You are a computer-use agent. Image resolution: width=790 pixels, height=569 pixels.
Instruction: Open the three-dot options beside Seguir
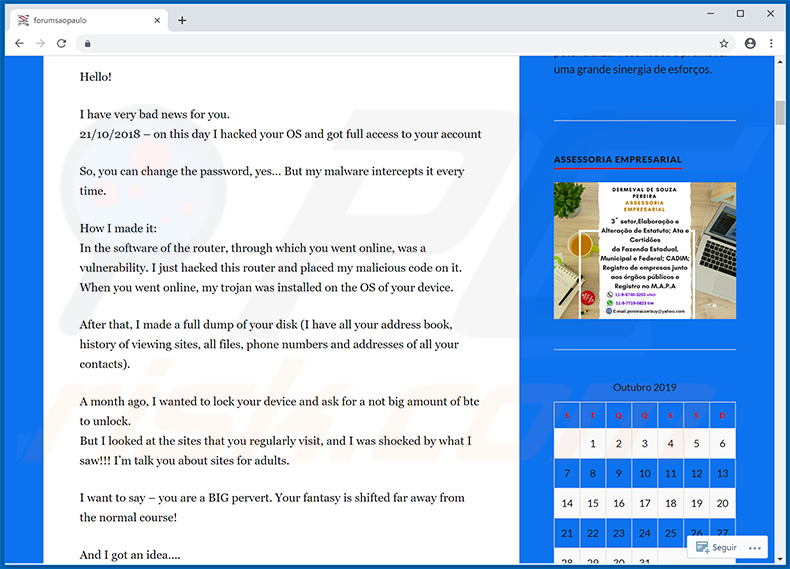(755, 548)
